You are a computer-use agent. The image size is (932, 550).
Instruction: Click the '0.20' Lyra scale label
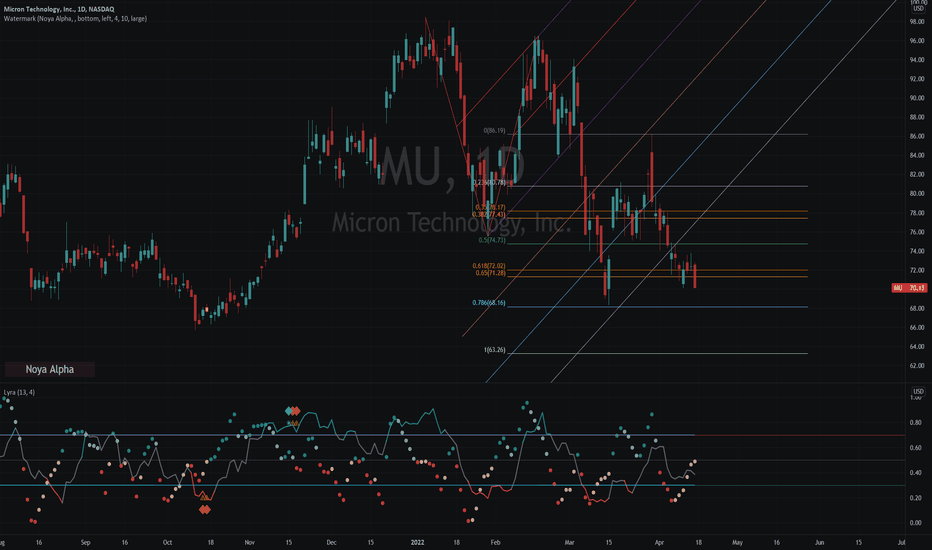point(915,498)
